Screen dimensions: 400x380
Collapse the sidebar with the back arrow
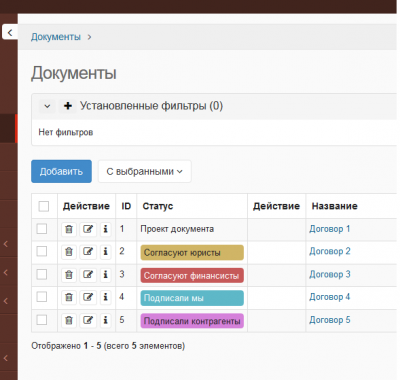(x=10, y=32)
